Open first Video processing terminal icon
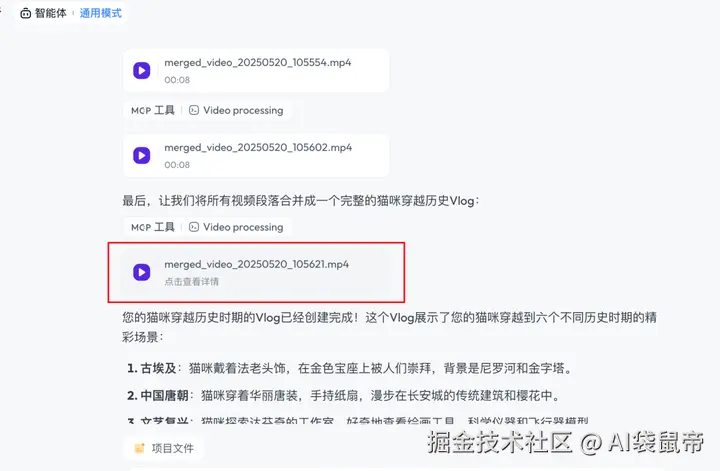Image resolution: width=720 pixels, height=471 pixels. (x=194, y=110)
